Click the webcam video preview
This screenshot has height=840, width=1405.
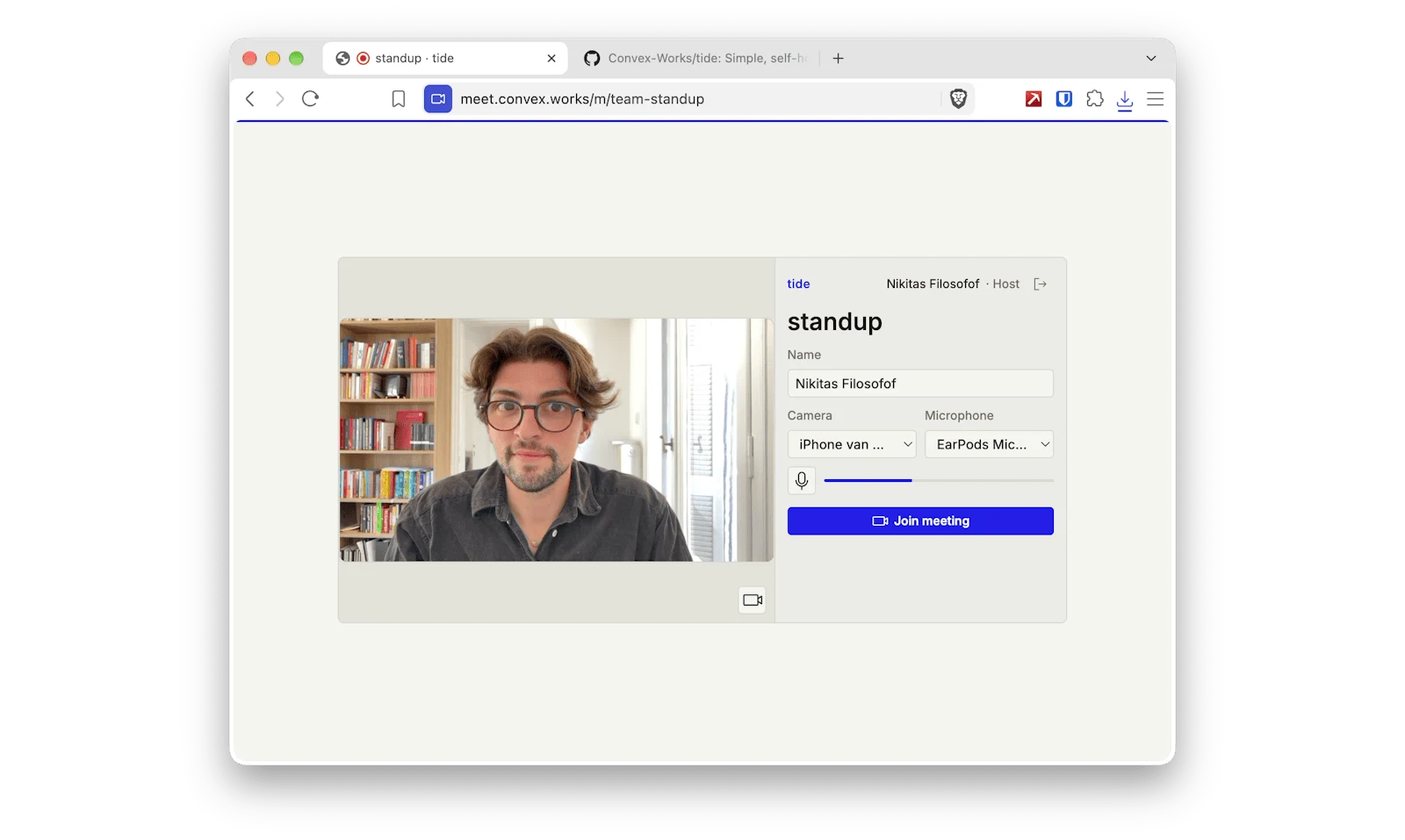[x=557, y=440]
